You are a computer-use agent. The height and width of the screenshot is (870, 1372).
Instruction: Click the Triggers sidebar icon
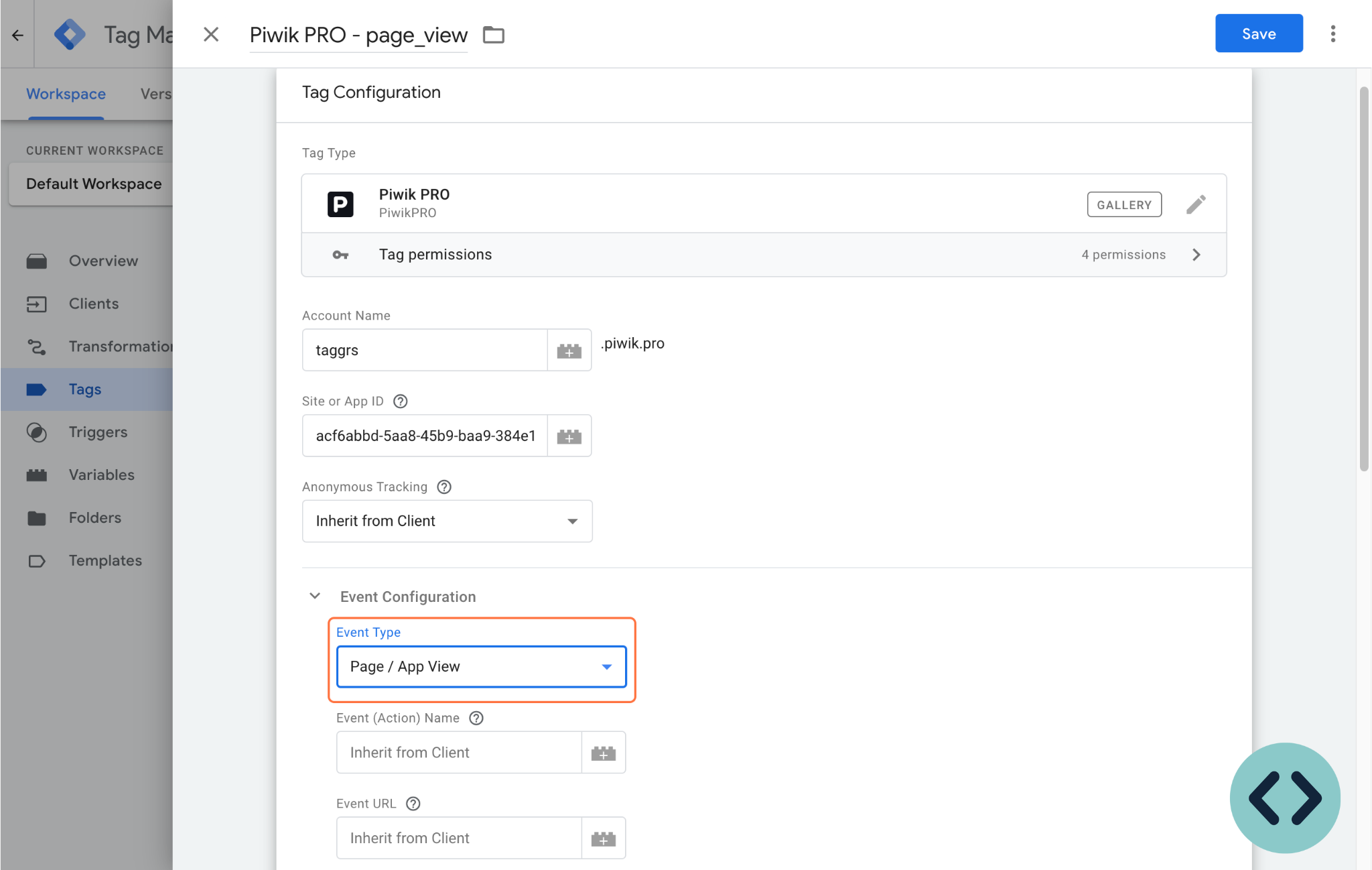click(37, 432)
